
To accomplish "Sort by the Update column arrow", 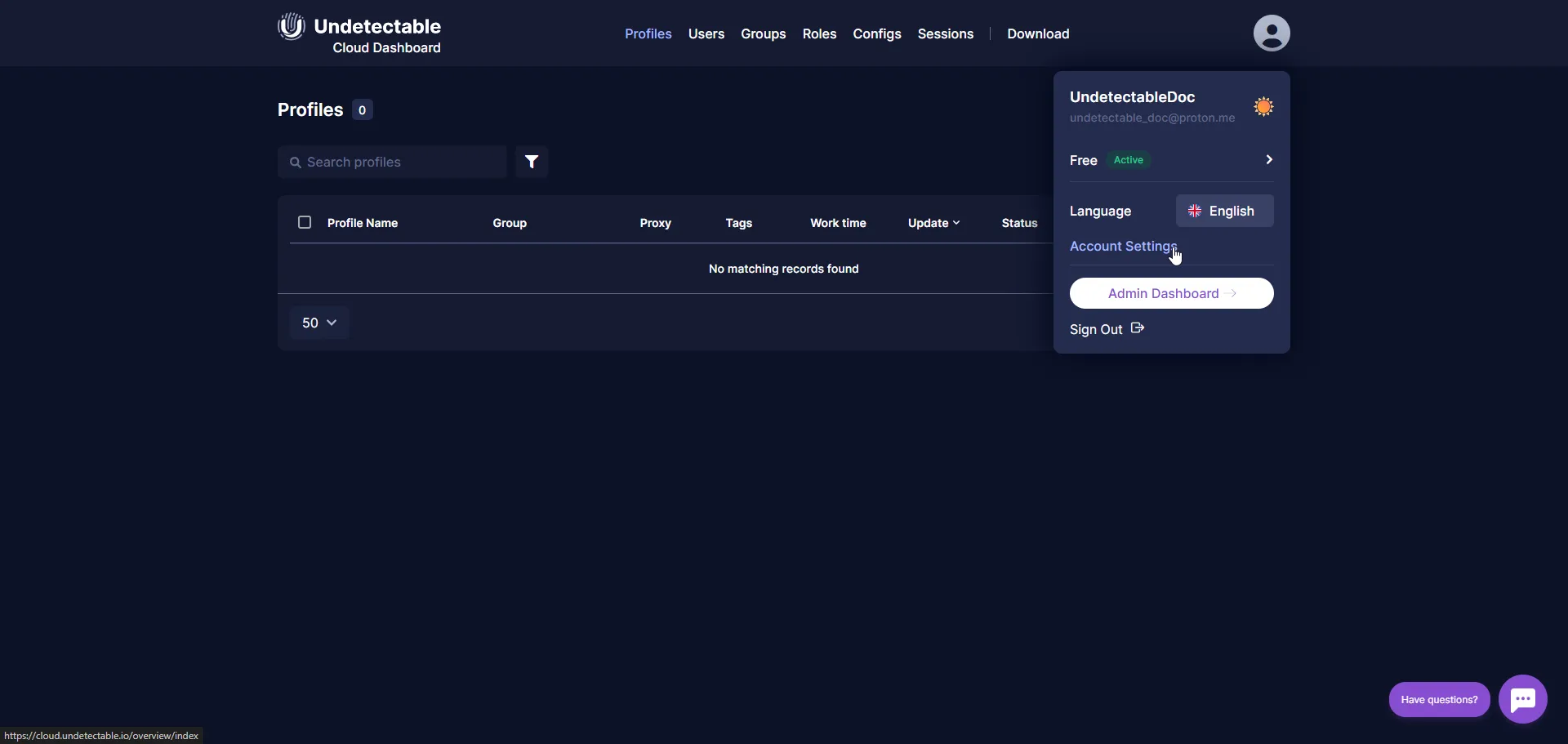I will click(956, 223).
